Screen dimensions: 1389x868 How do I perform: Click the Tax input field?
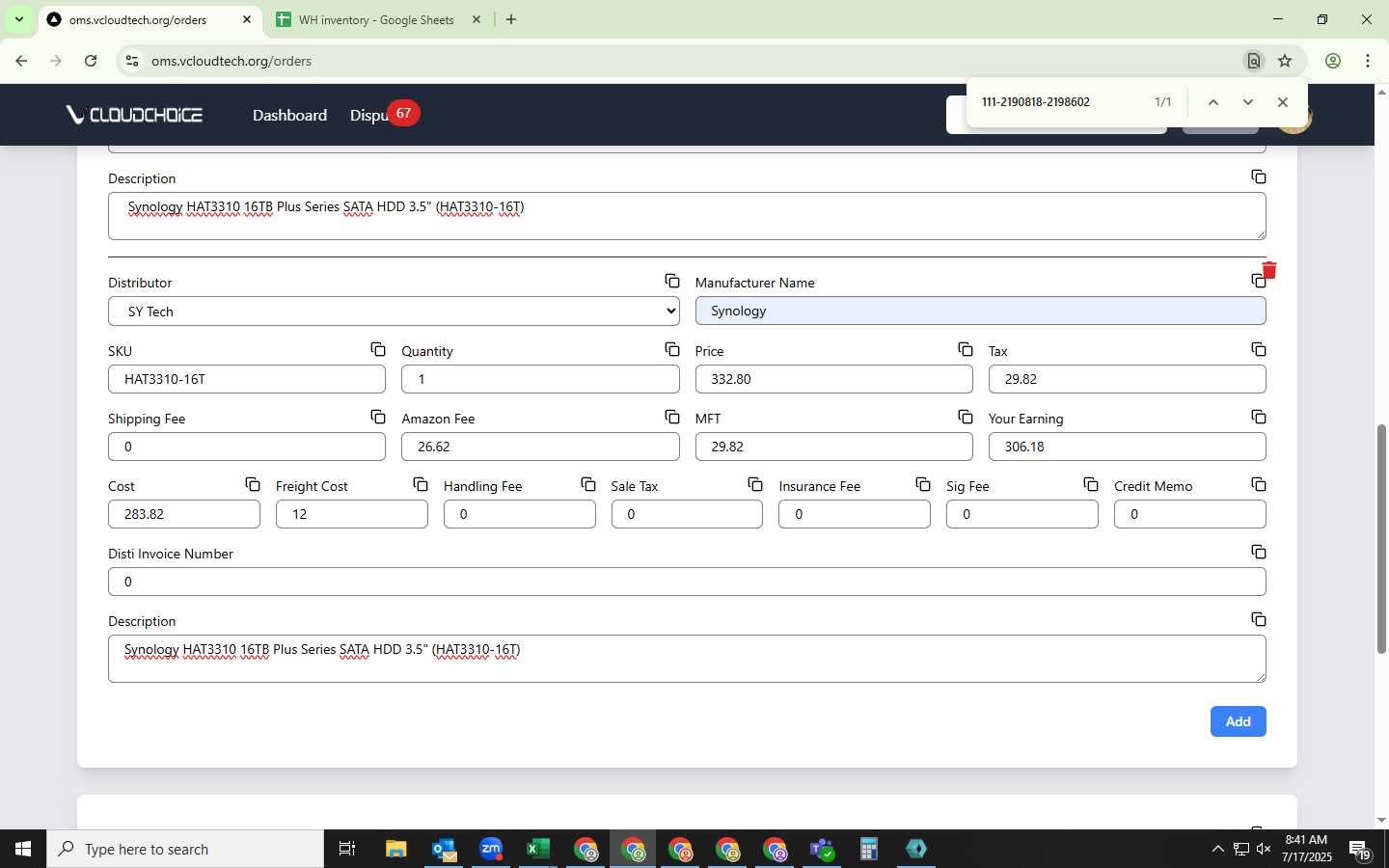pos(1127,379)
